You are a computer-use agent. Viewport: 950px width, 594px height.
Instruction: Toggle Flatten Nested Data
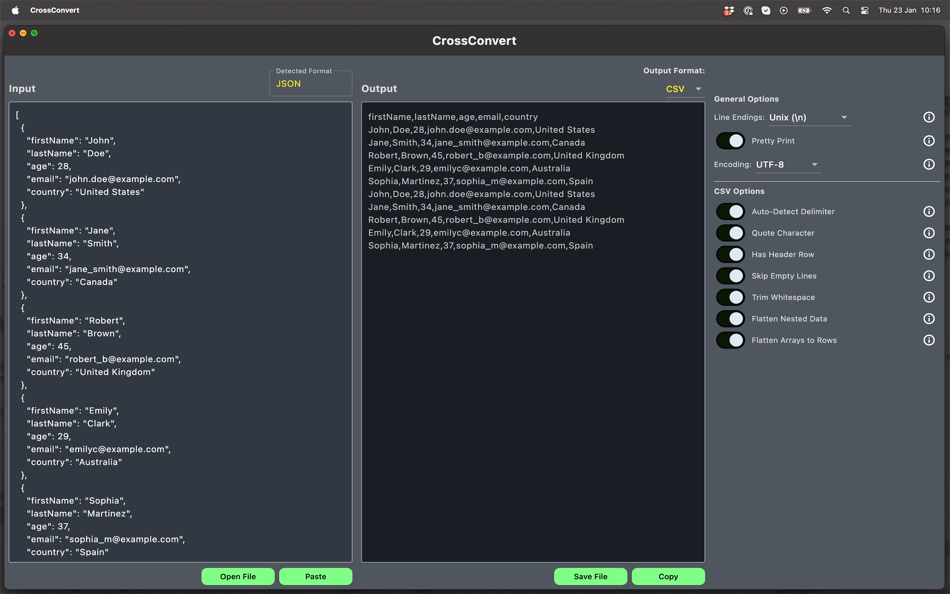click(x=730, y=319)
